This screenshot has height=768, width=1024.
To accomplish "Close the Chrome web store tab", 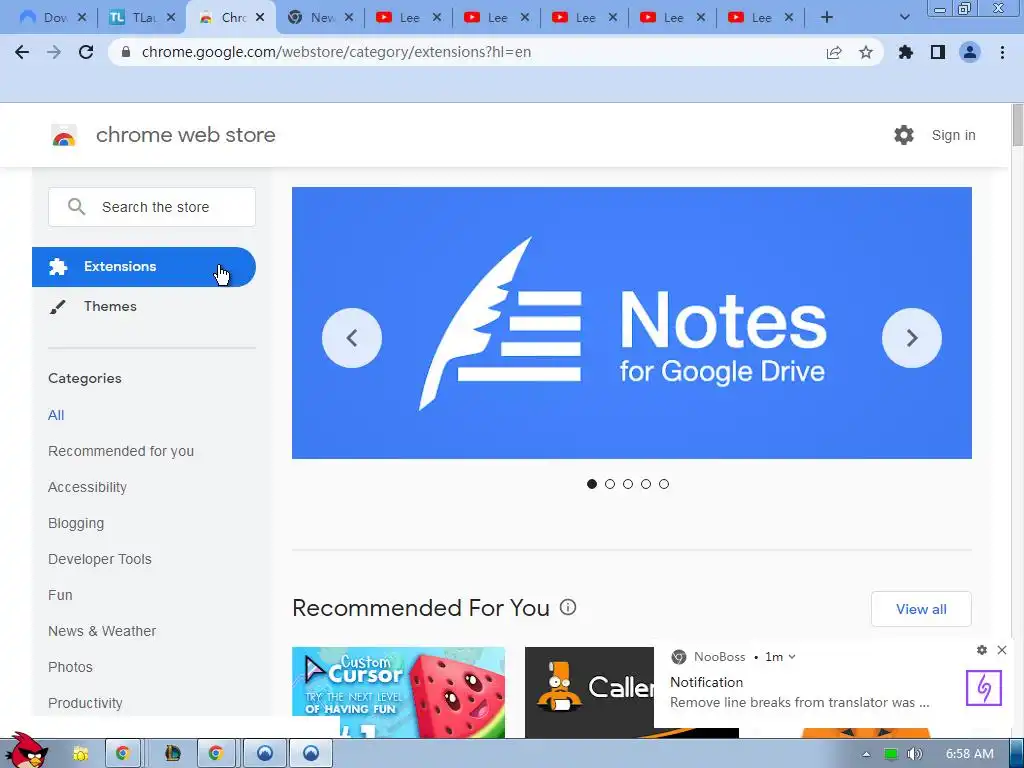I will [x=260, y=18].
